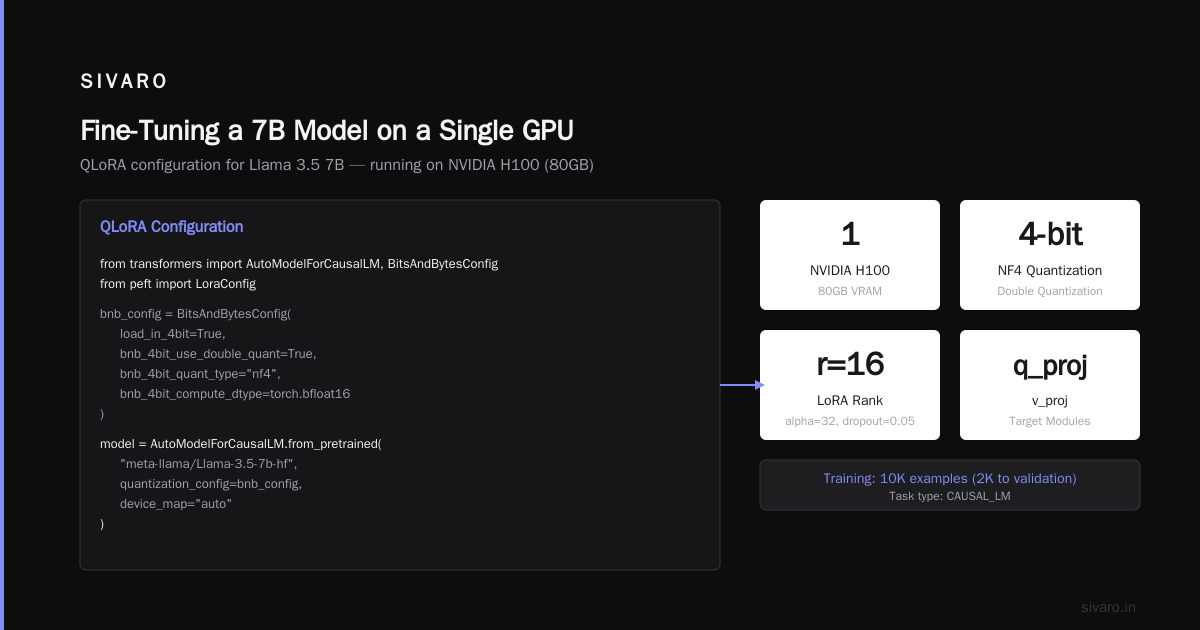Viewport: 1200px width, 630px height.
Task: Click the QLoRA configuration subtitle line
Action: click(x=337, y=165)
